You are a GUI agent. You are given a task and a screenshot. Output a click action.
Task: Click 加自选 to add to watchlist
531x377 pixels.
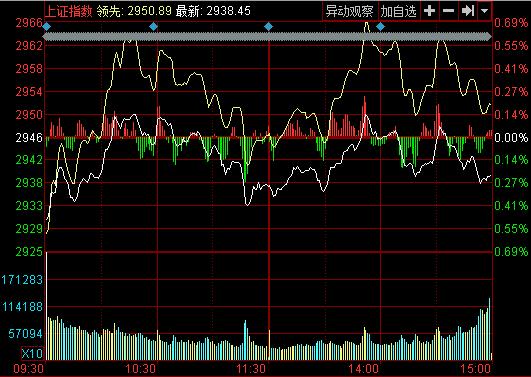pyautogui.click(x=398, y=11)
